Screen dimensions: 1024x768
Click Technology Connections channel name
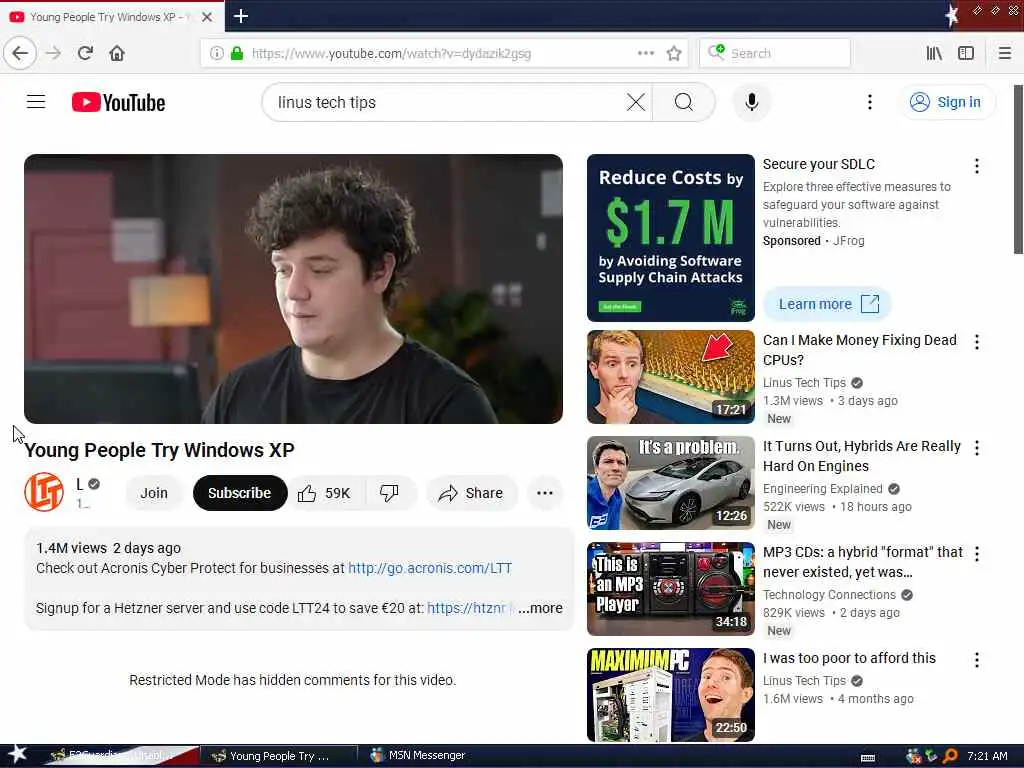829,594
